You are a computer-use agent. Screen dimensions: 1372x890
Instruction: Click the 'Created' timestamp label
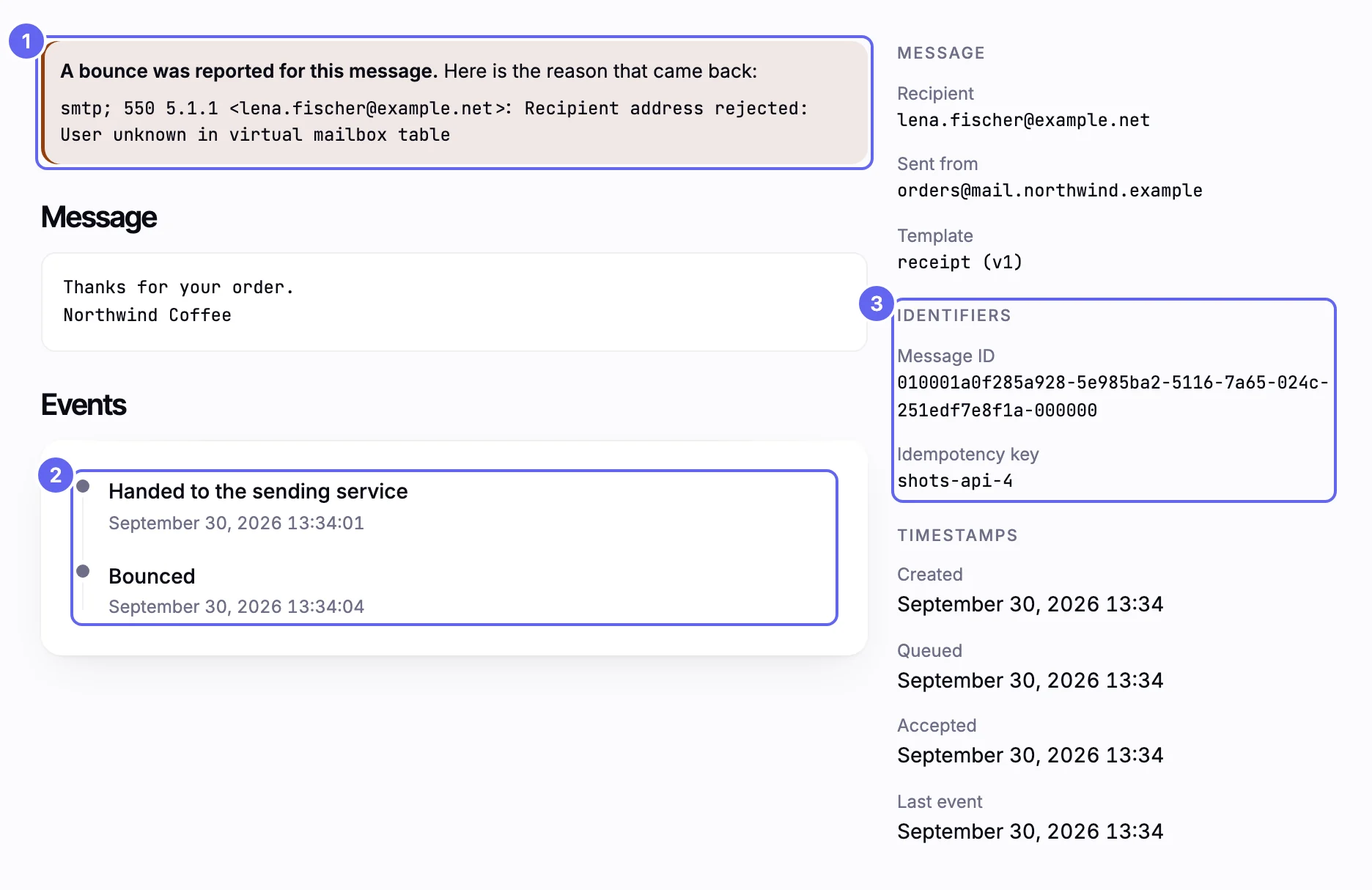point(930,575)
